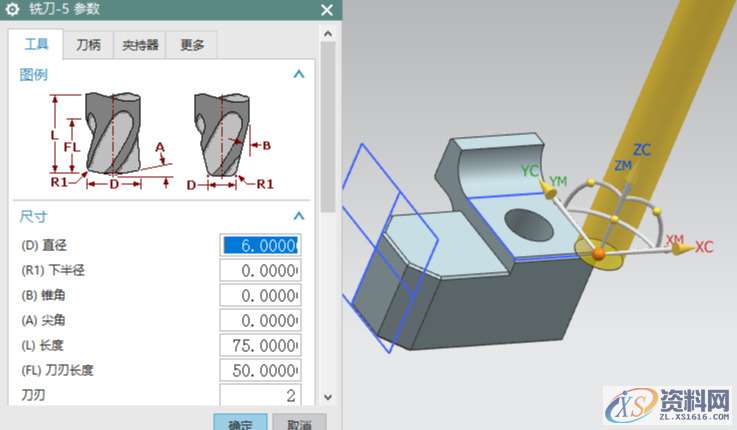
Task: Open the 刀柄 tab
Action: [89, 45]
